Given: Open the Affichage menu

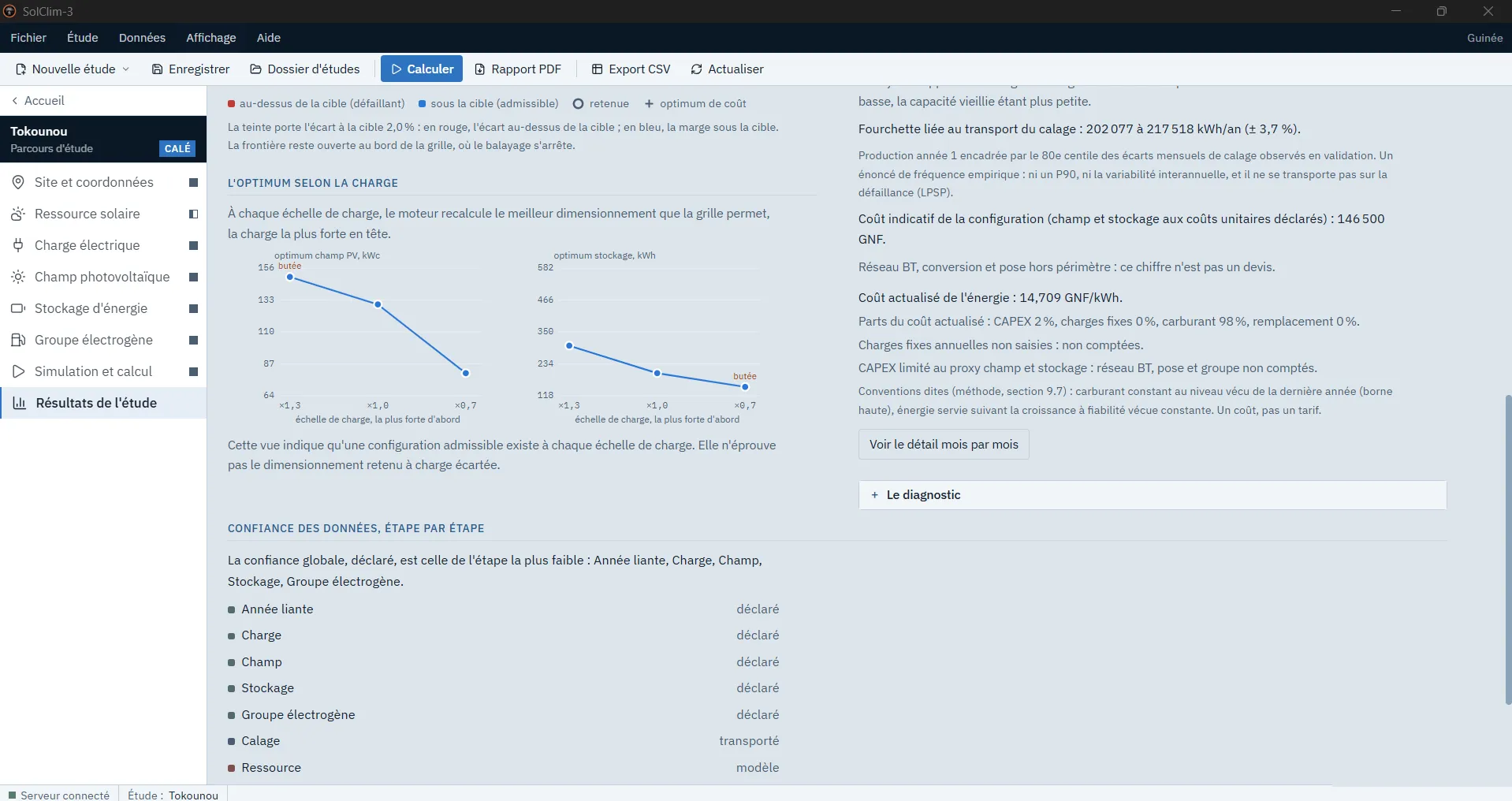Looking at the screenshot, I should click(x=211, y=38).
